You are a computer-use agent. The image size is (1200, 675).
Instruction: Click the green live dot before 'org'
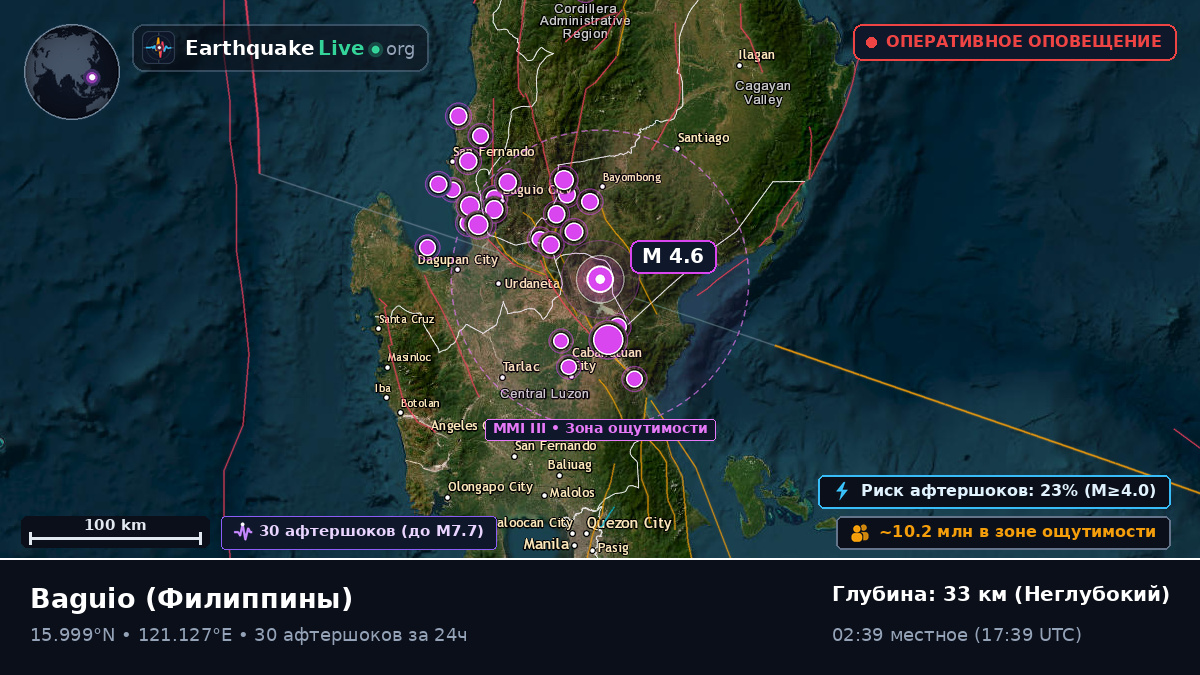(375, 49)
